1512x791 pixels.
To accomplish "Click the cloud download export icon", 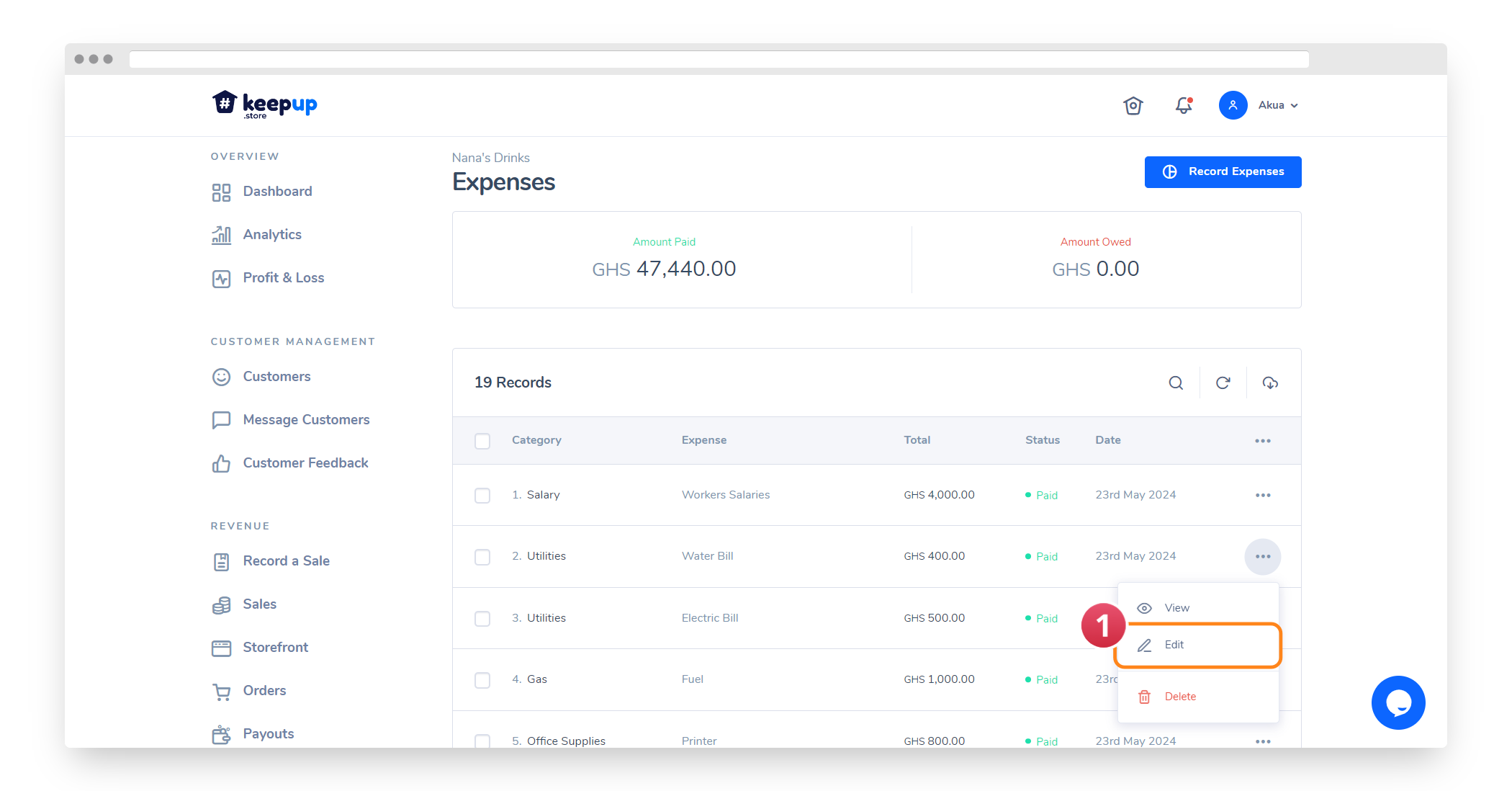I will click(x=1270, y=383).
